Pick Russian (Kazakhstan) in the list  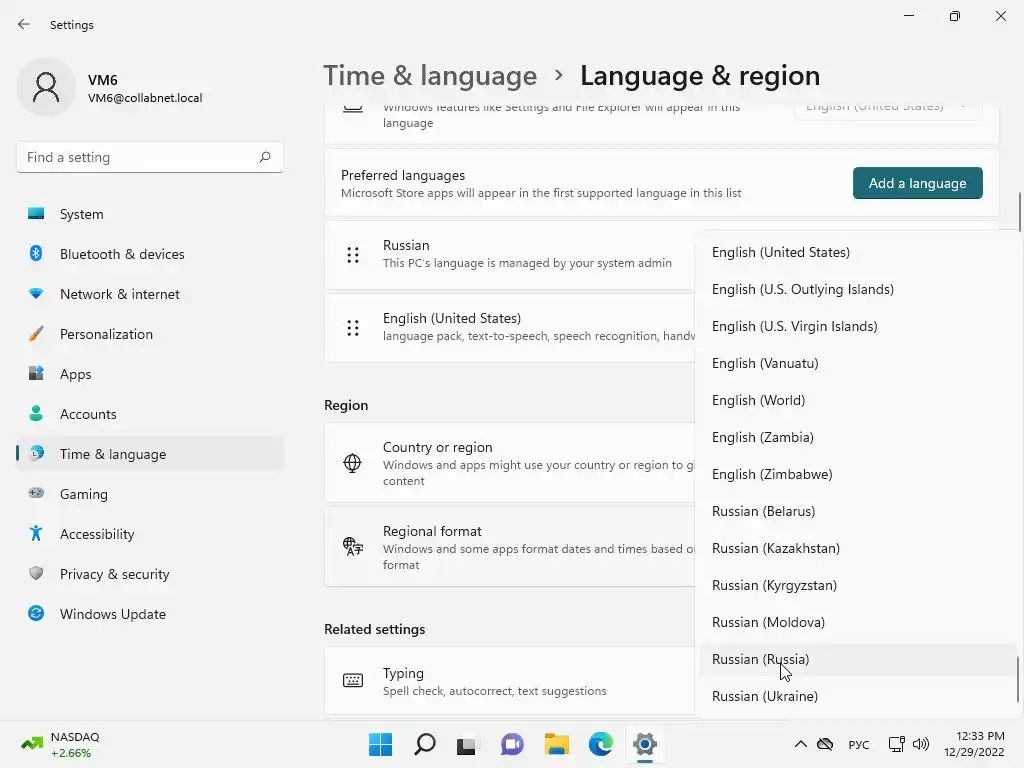coord(856,548)
